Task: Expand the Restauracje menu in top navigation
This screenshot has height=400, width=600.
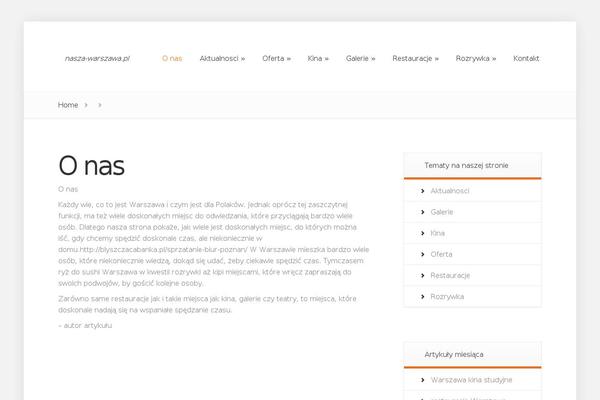Action: (415, 59)
